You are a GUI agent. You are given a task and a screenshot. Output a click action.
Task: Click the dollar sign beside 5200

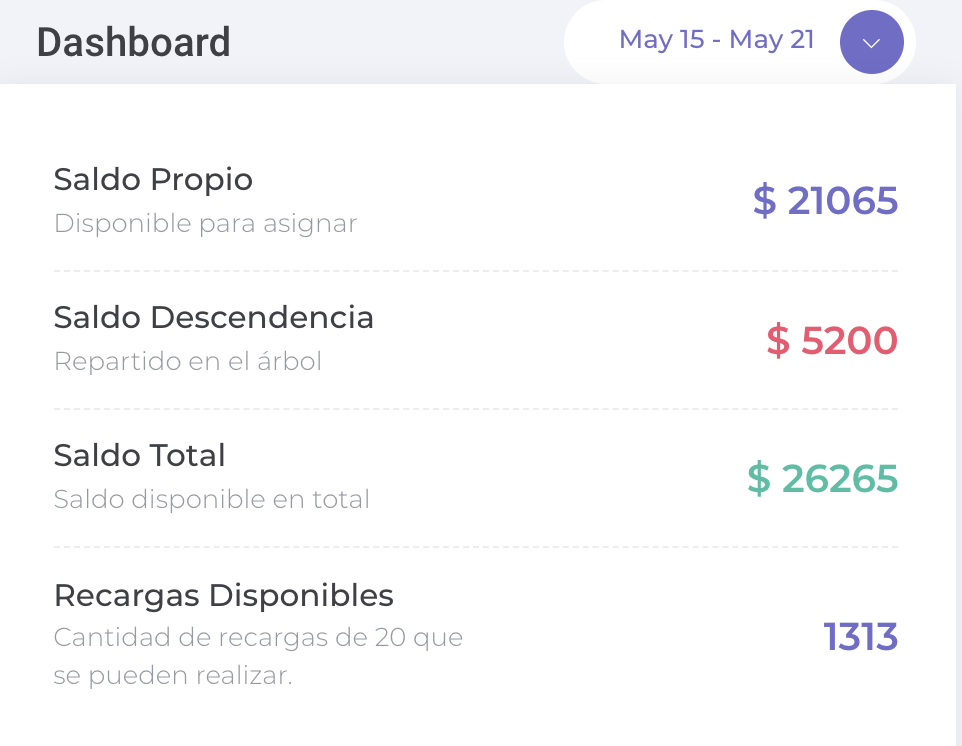pos(778,340)
